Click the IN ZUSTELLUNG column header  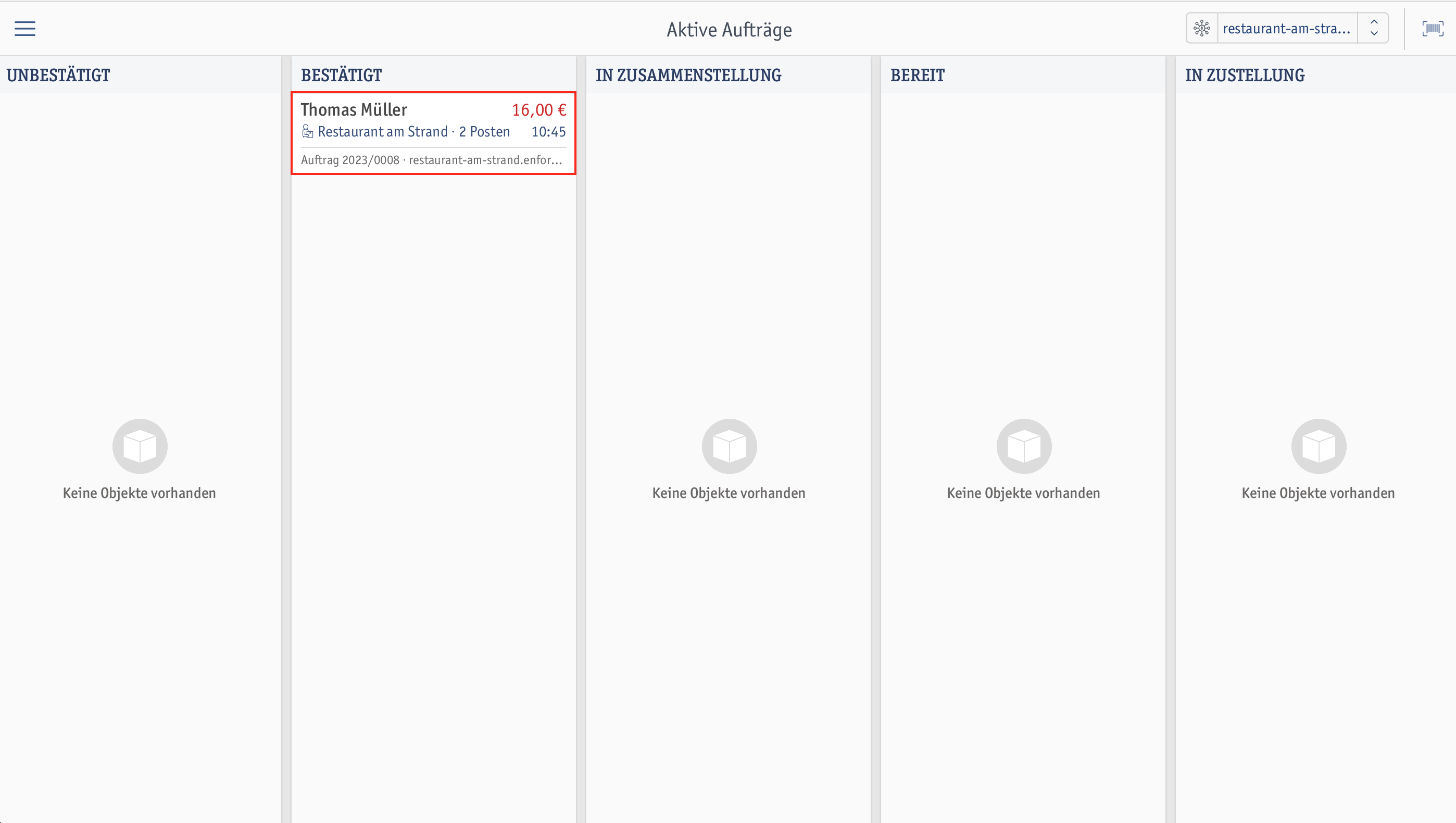pos(1245,75)
